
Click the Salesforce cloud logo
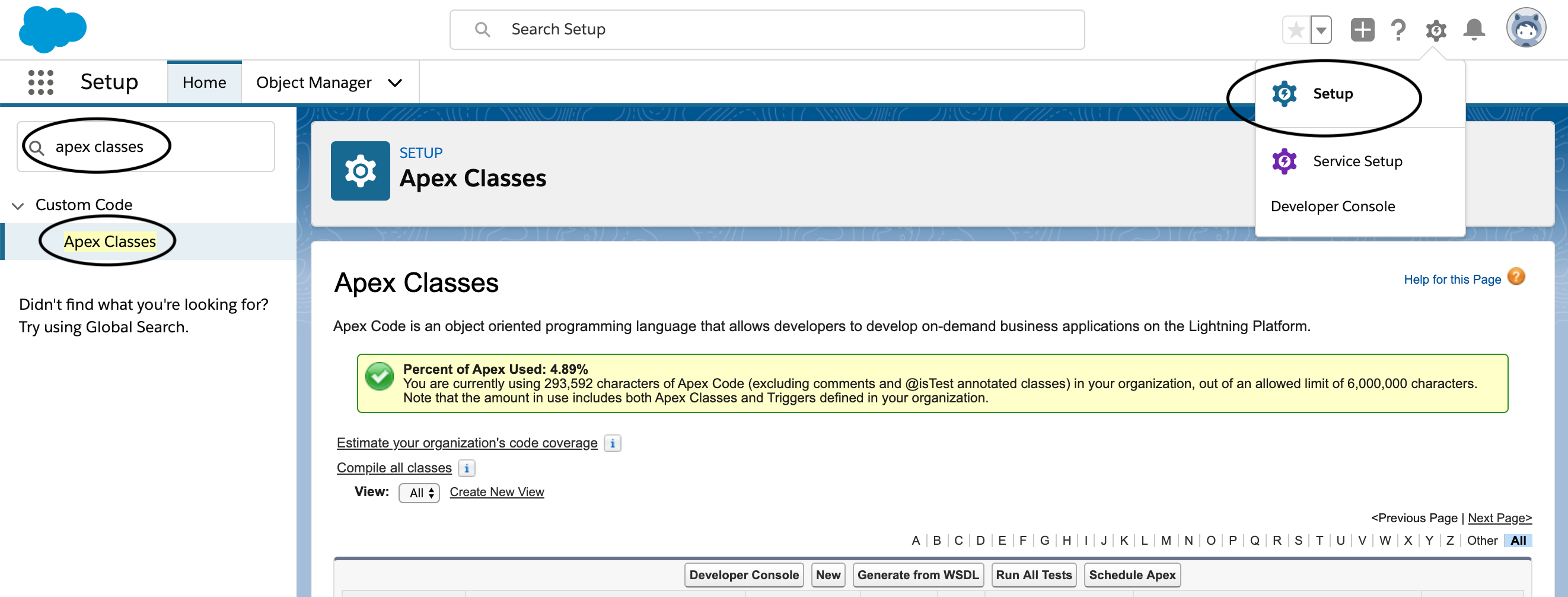(52, 29)
